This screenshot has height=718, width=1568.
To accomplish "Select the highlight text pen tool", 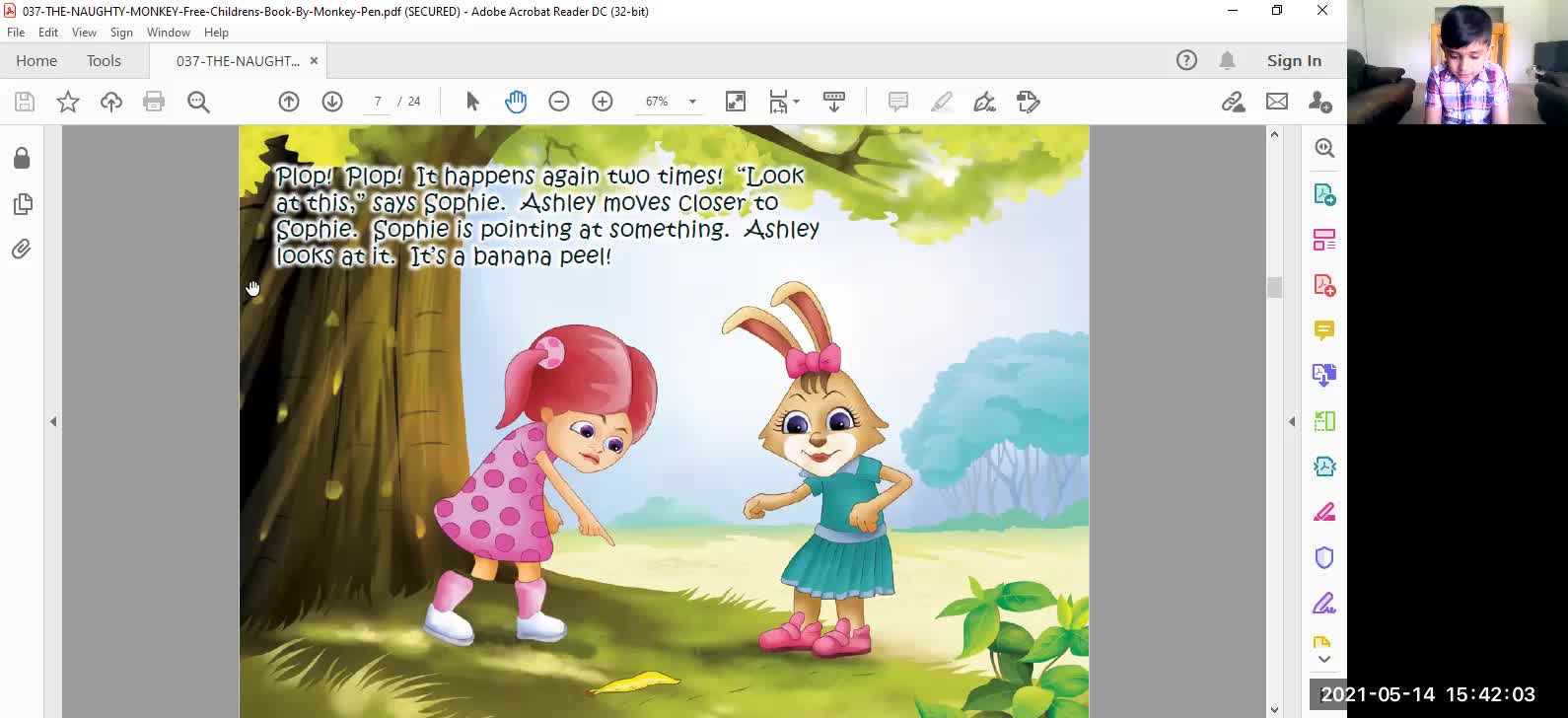I will coord(942,102).
